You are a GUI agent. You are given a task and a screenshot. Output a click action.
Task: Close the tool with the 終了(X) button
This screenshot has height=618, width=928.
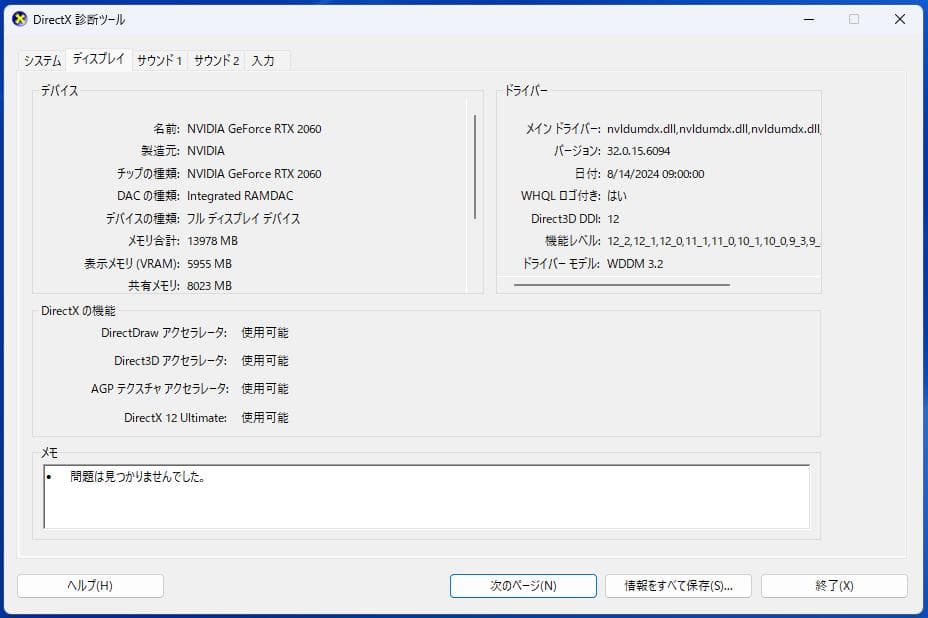tap(836, 586)
